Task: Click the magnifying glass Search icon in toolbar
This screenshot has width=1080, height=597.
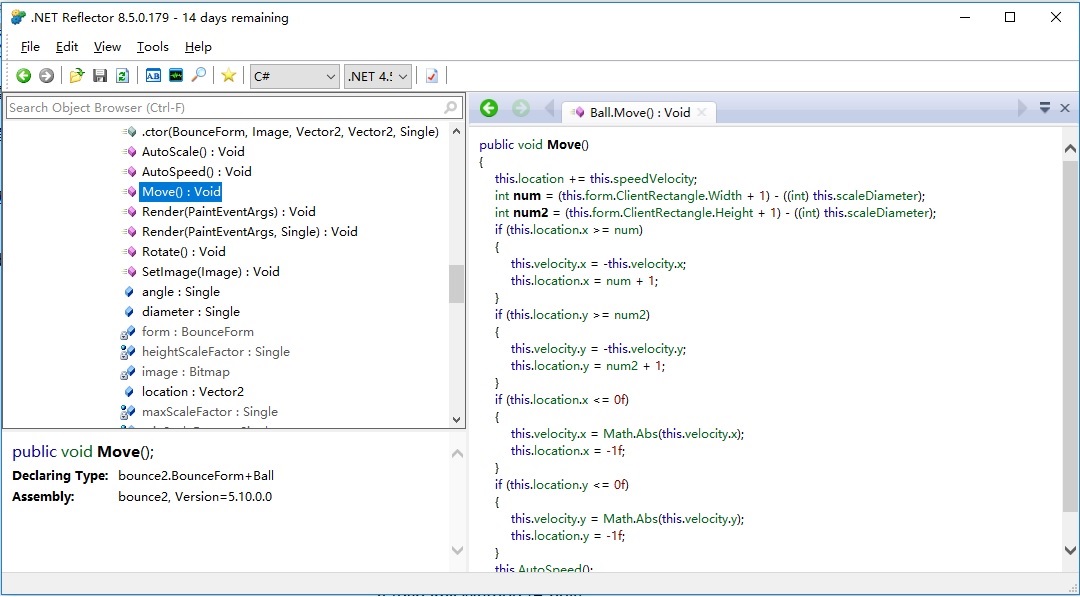Action: [199, 76]
